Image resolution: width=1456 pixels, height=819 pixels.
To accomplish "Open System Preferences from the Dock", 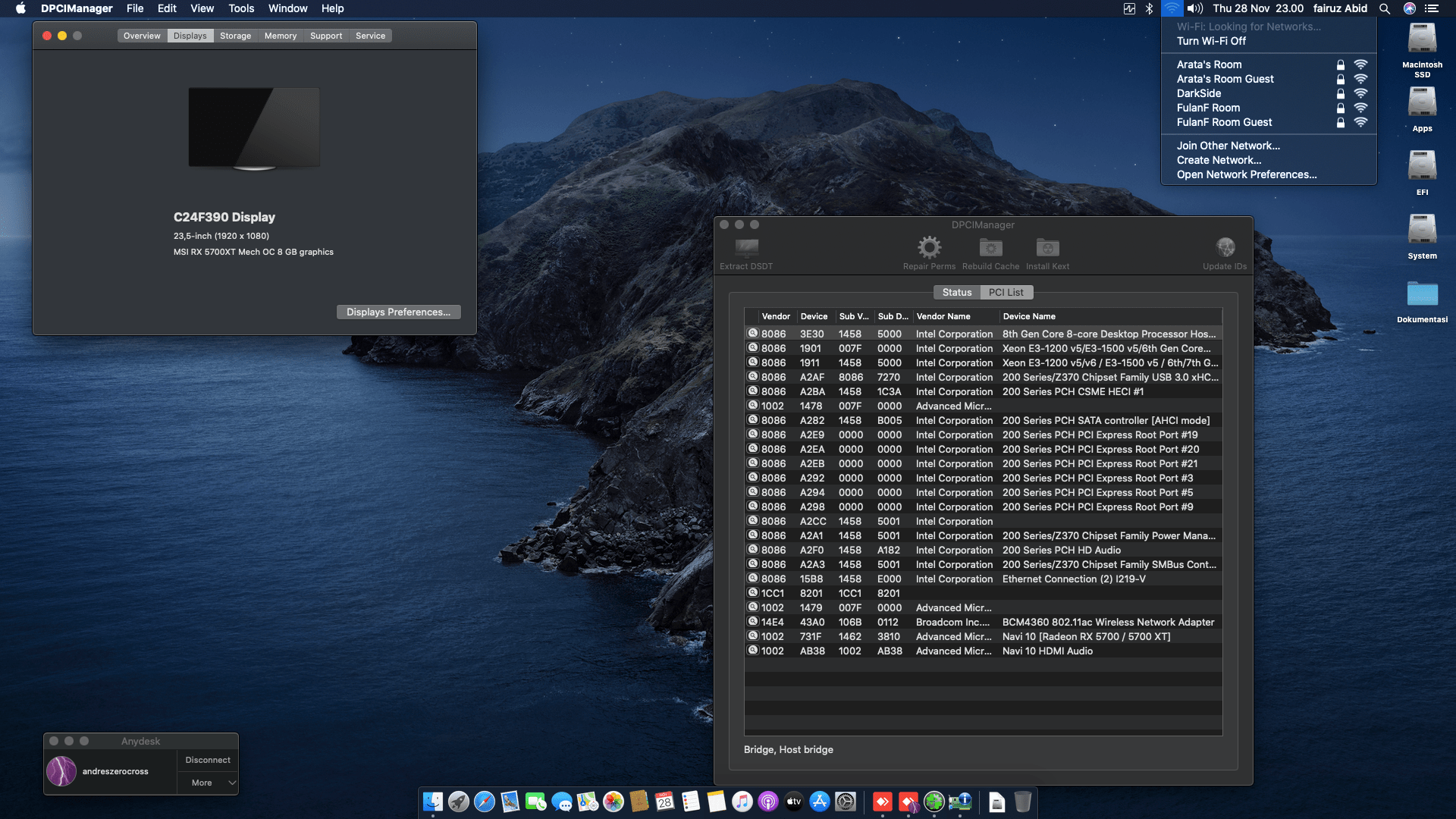I will click(x=846, y=802).
